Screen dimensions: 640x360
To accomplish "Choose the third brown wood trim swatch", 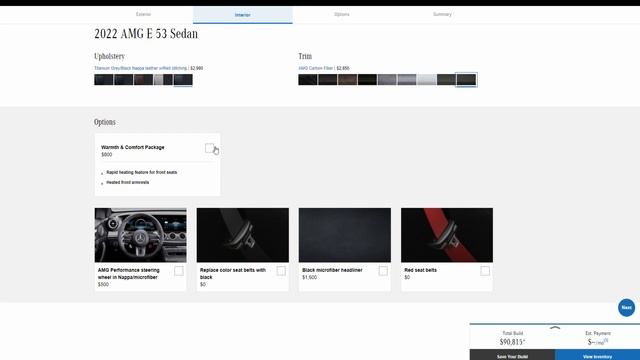I will (x=347, y=80).
